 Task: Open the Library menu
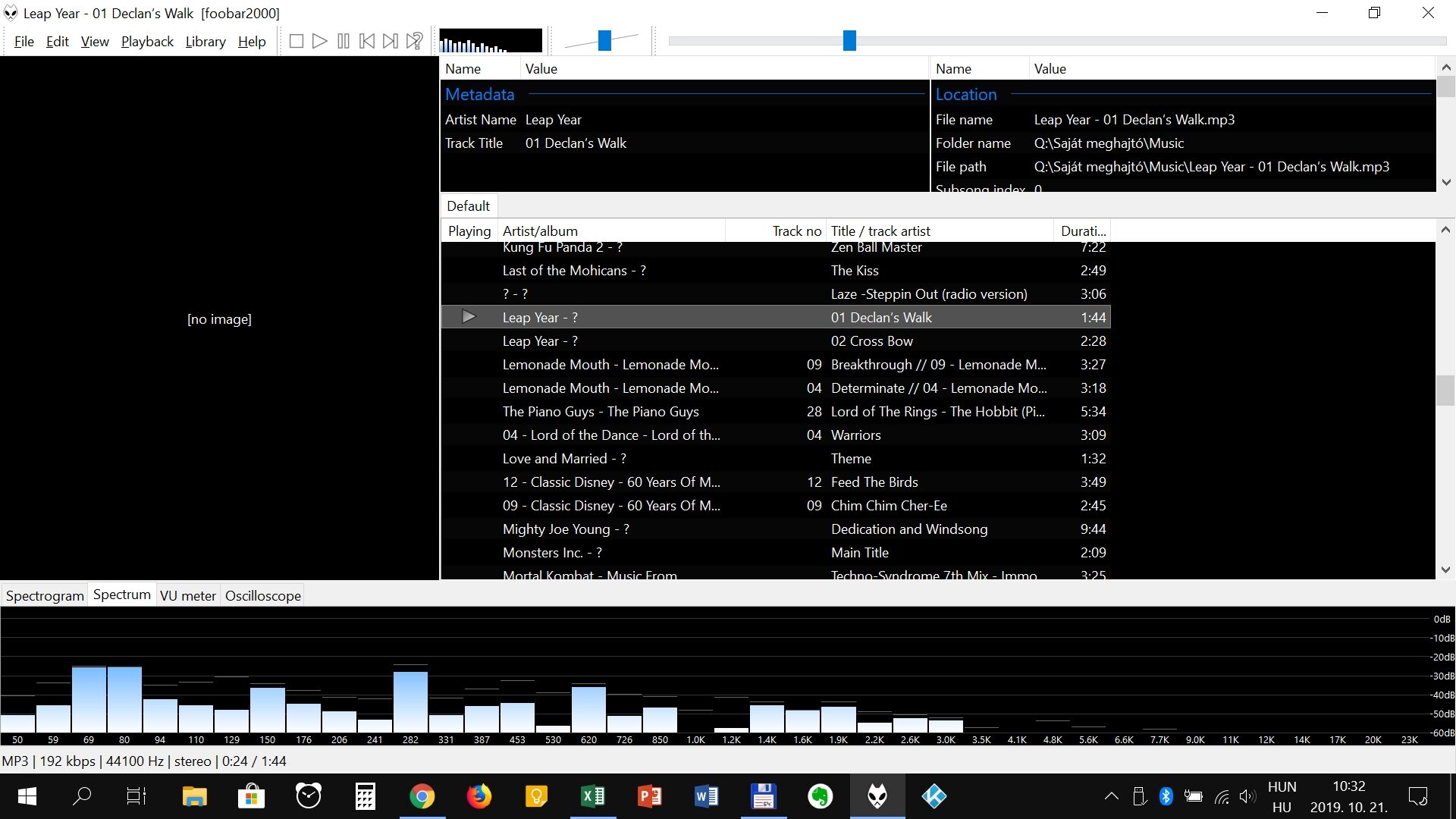click(x=206, y=42)
